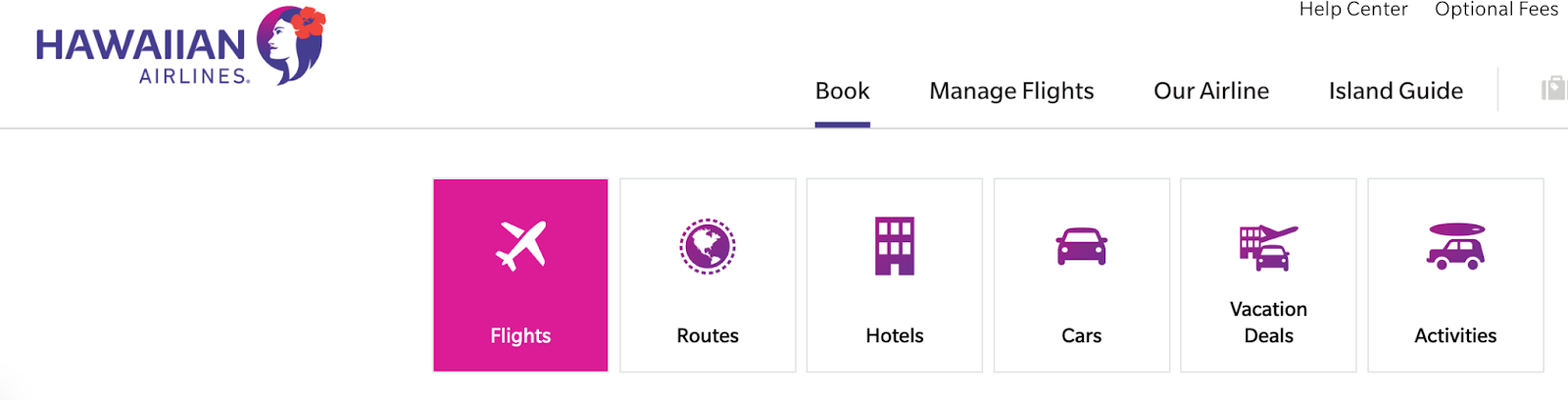
Task: Select the surfboard car Activities icon
Action: coord(1455,246)
